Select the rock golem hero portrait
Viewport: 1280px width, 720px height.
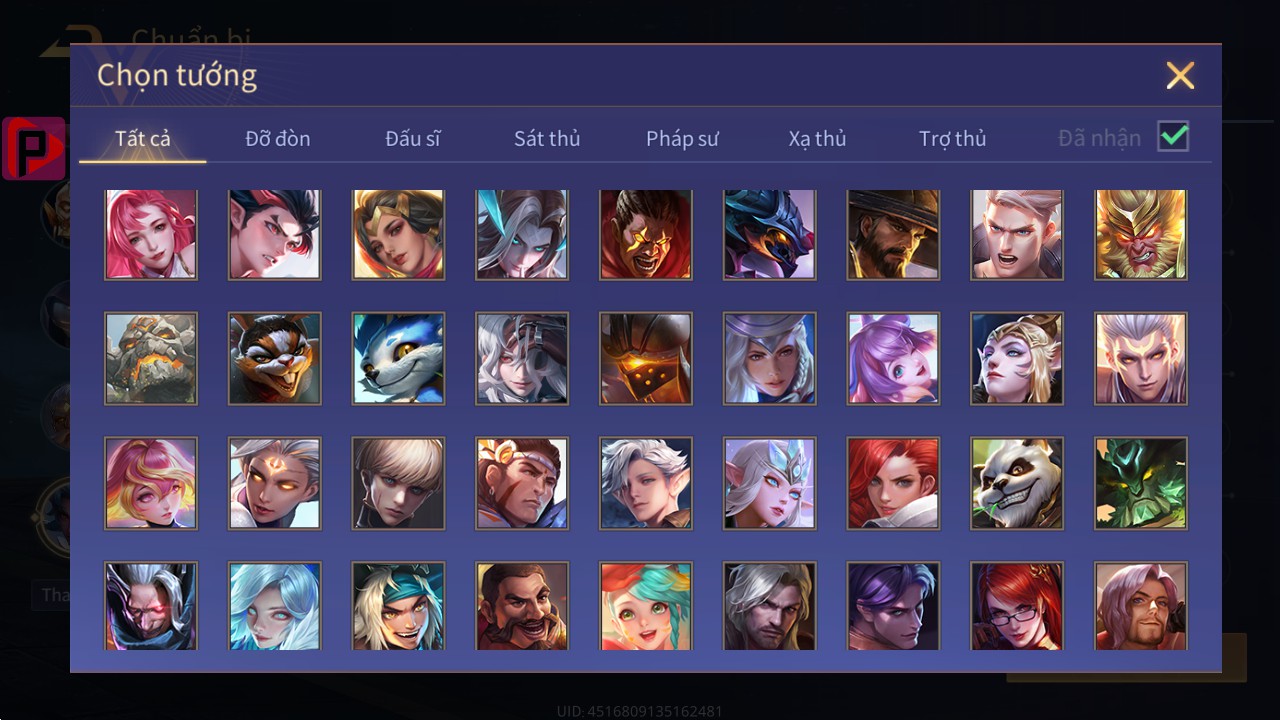pyautogui.click(x=151, y=358)
